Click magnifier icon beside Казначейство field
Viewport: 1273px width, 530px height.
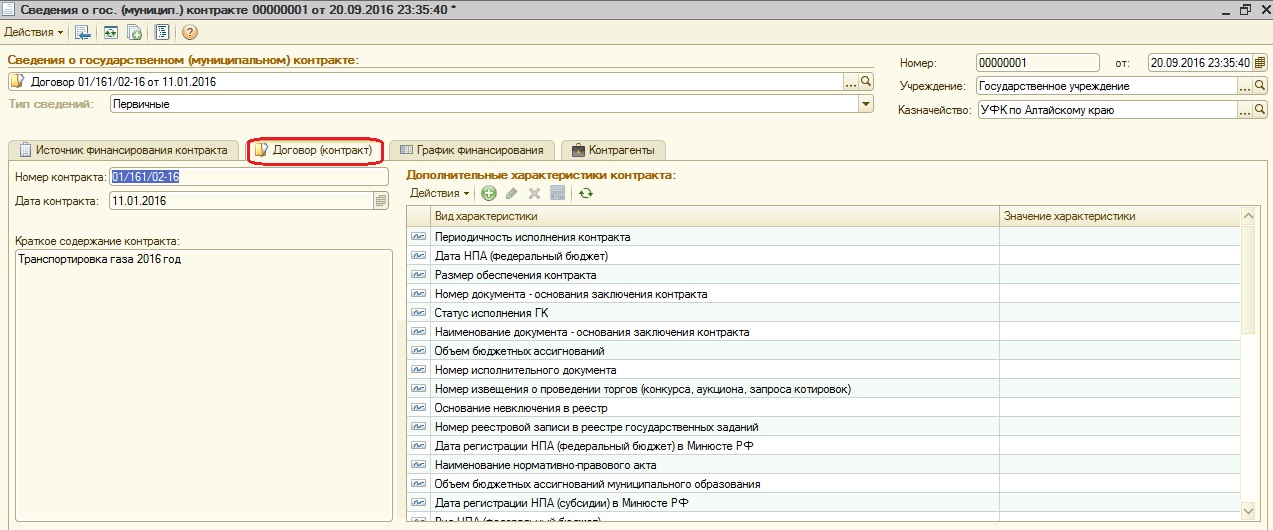[x=1260, y=110]
